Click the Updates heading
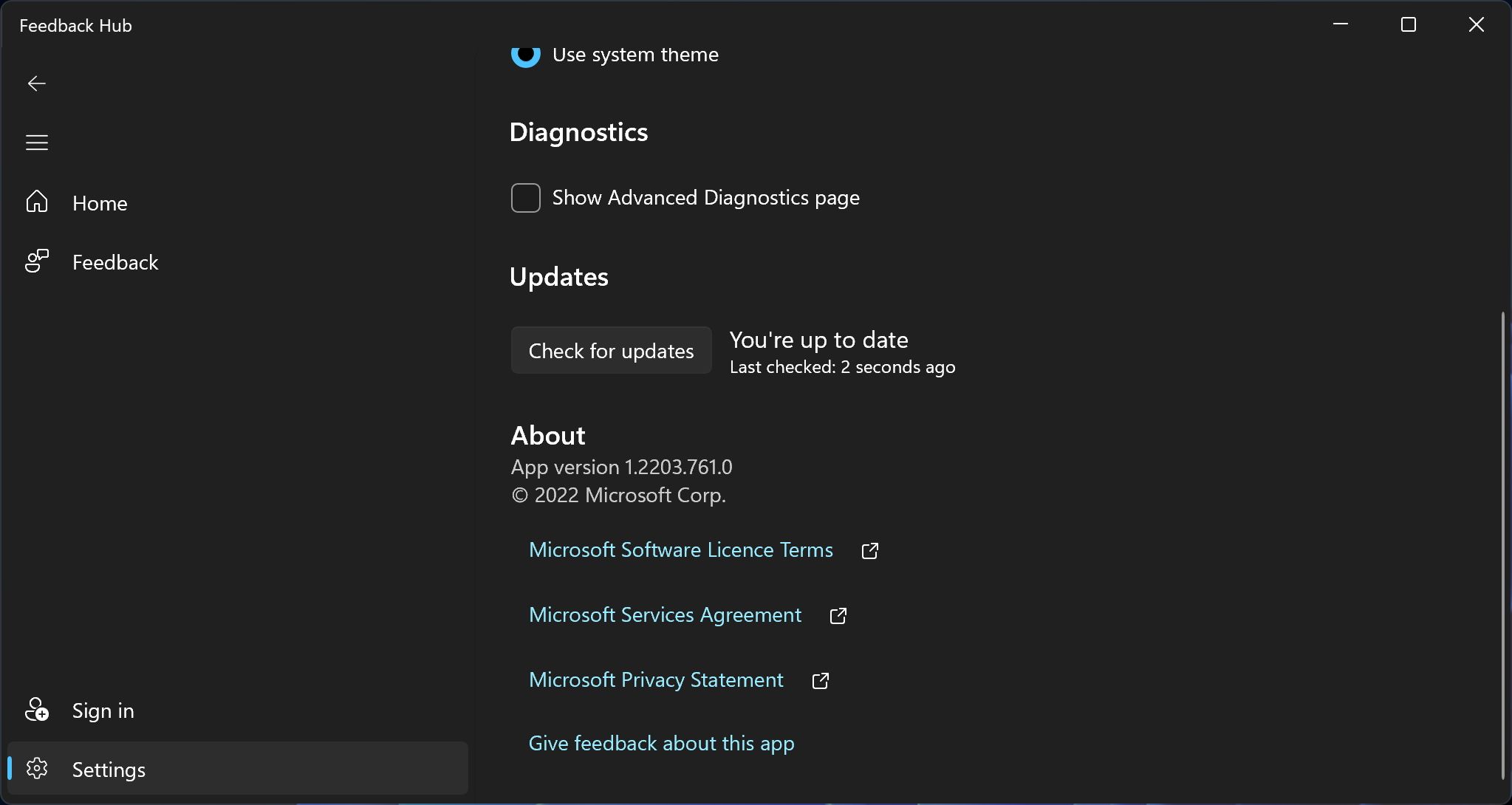Viewport: 1512px width, 805px height. [559, 277]
